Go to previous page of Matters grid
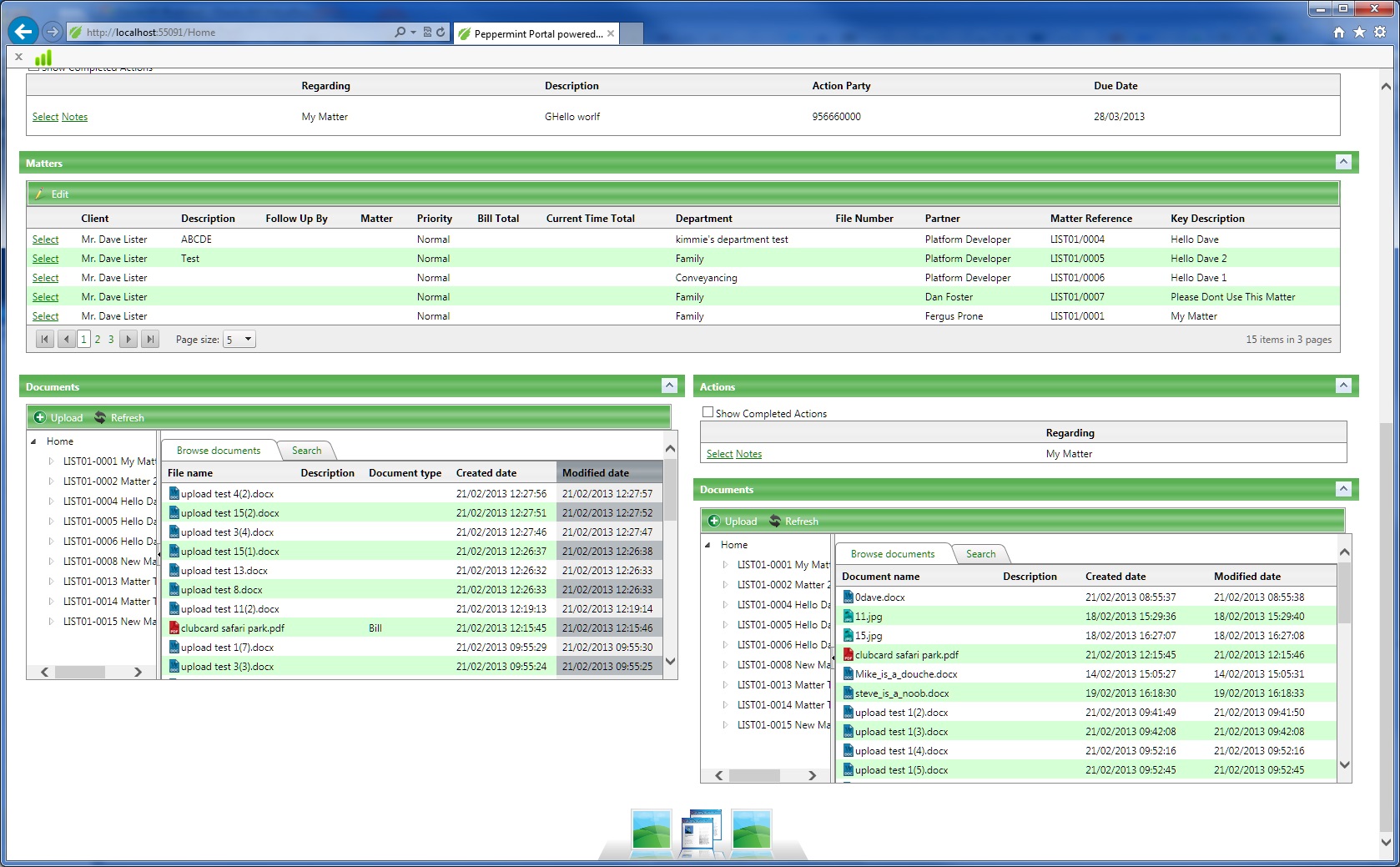Image resolution: width=1400 pixels, height=867 pixels. tap(66, 339)
